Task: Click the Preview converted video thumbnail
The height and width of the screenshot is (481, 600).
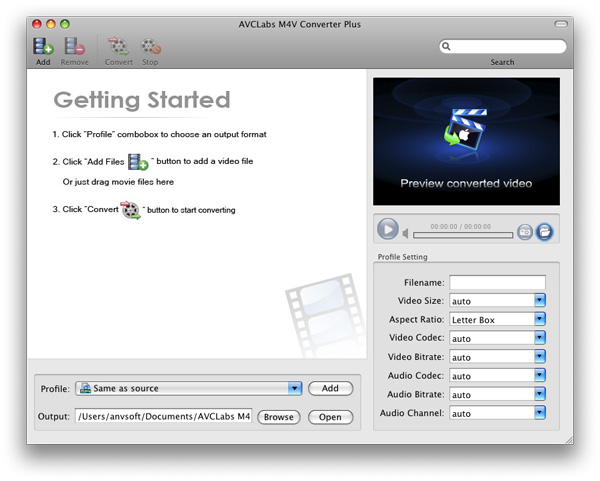Action: [x=466, y=141]
